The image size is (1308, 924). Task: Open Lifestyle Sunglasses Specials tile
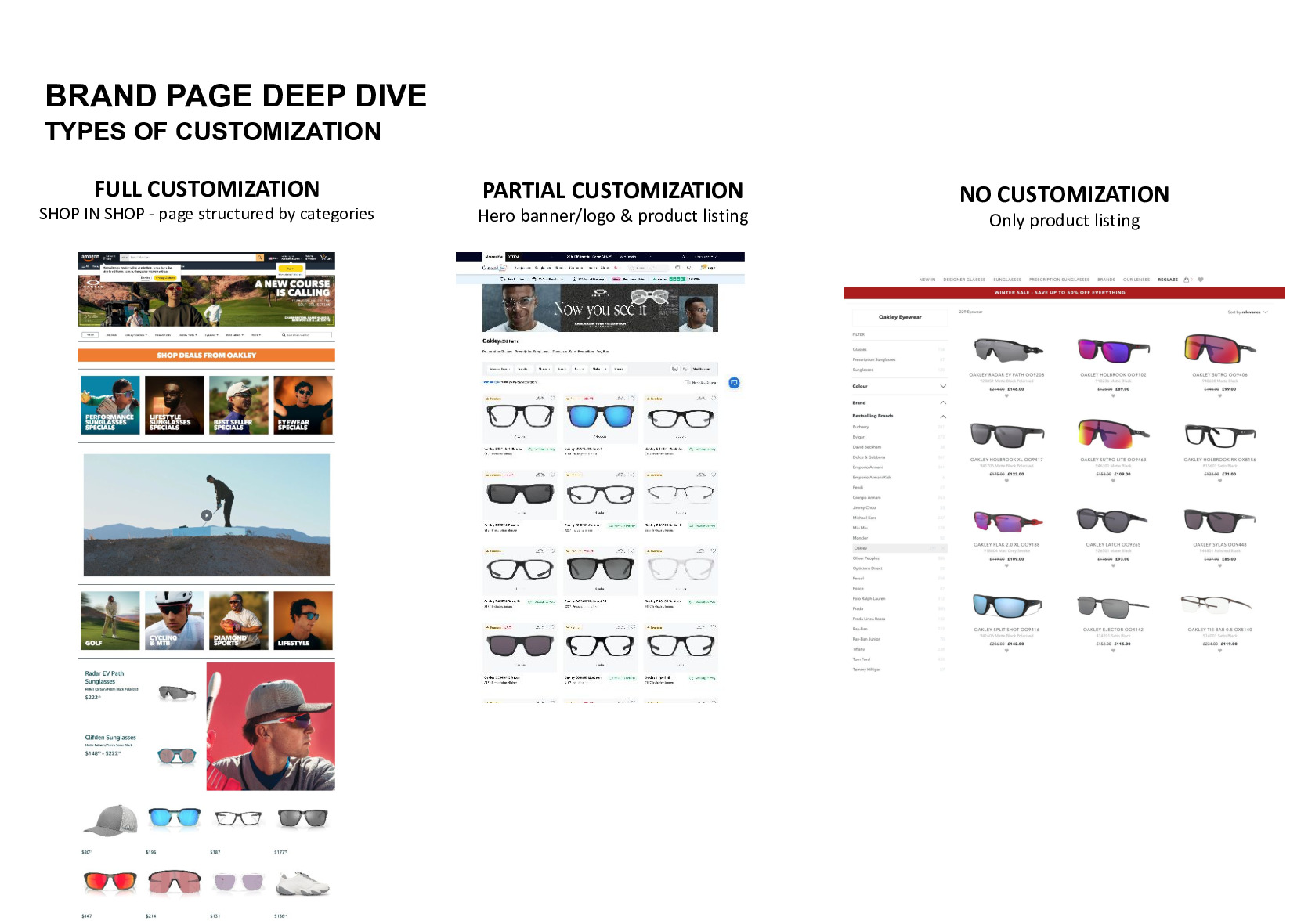coord(175,406)
